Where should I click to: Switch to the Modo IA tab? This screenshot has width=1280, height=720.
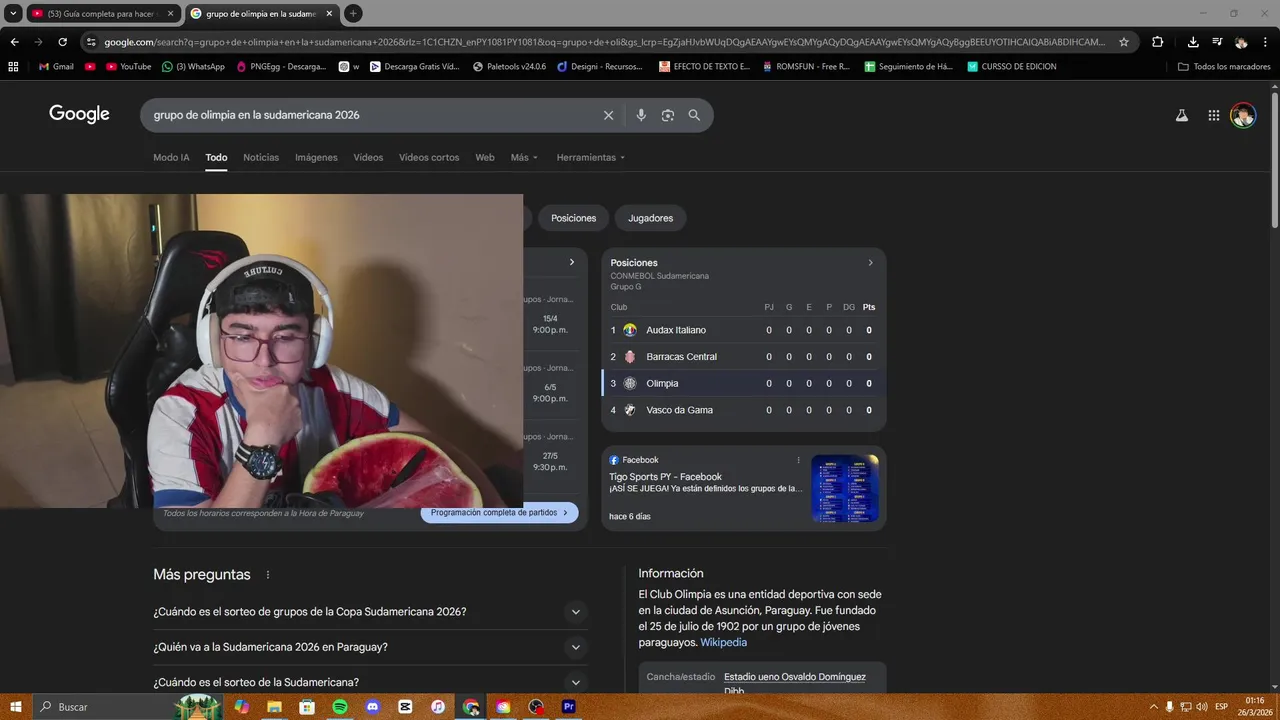click(x=171, y=157)
